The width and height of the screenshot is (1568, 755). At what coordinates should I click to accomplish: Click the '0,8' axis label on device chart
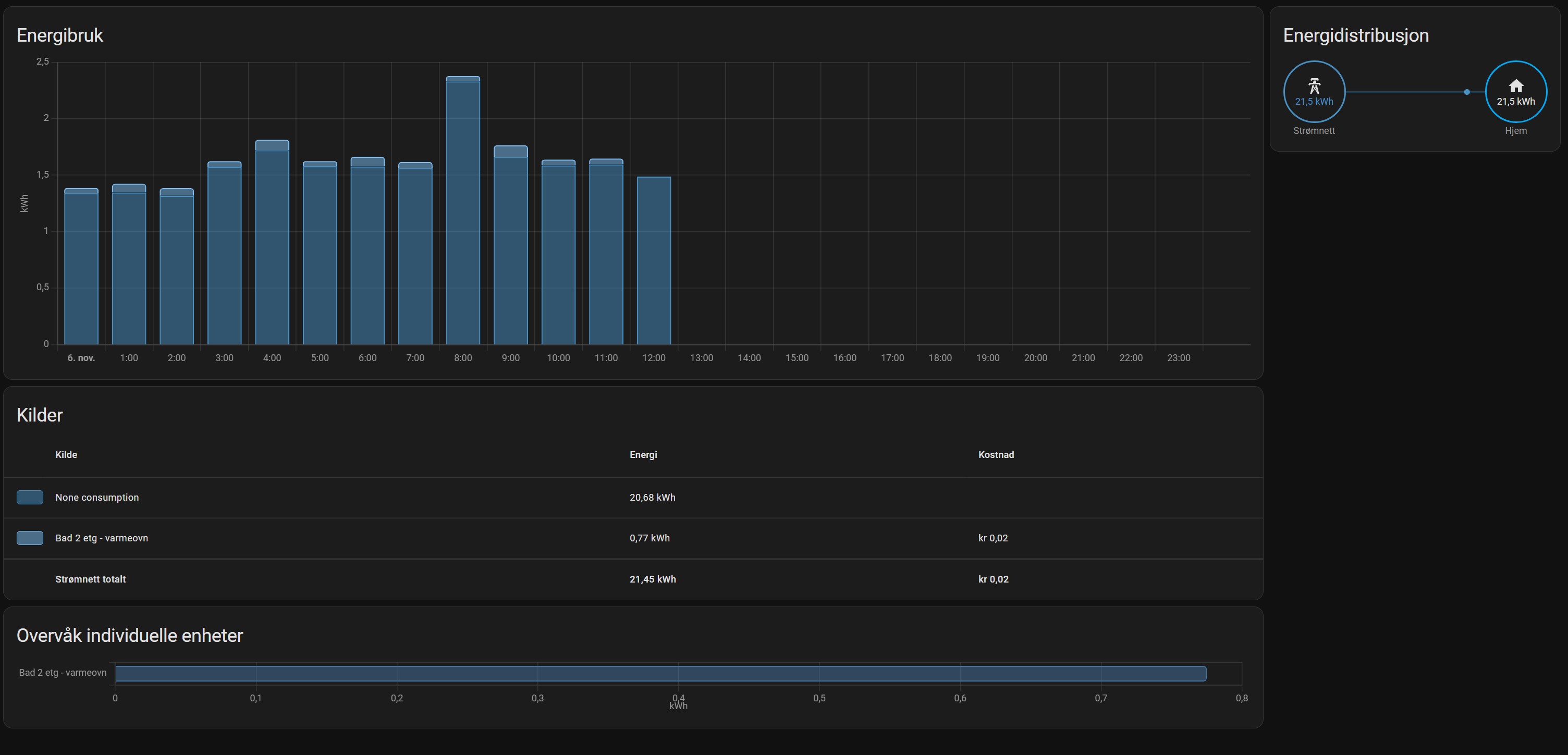tap(1242, 698)
